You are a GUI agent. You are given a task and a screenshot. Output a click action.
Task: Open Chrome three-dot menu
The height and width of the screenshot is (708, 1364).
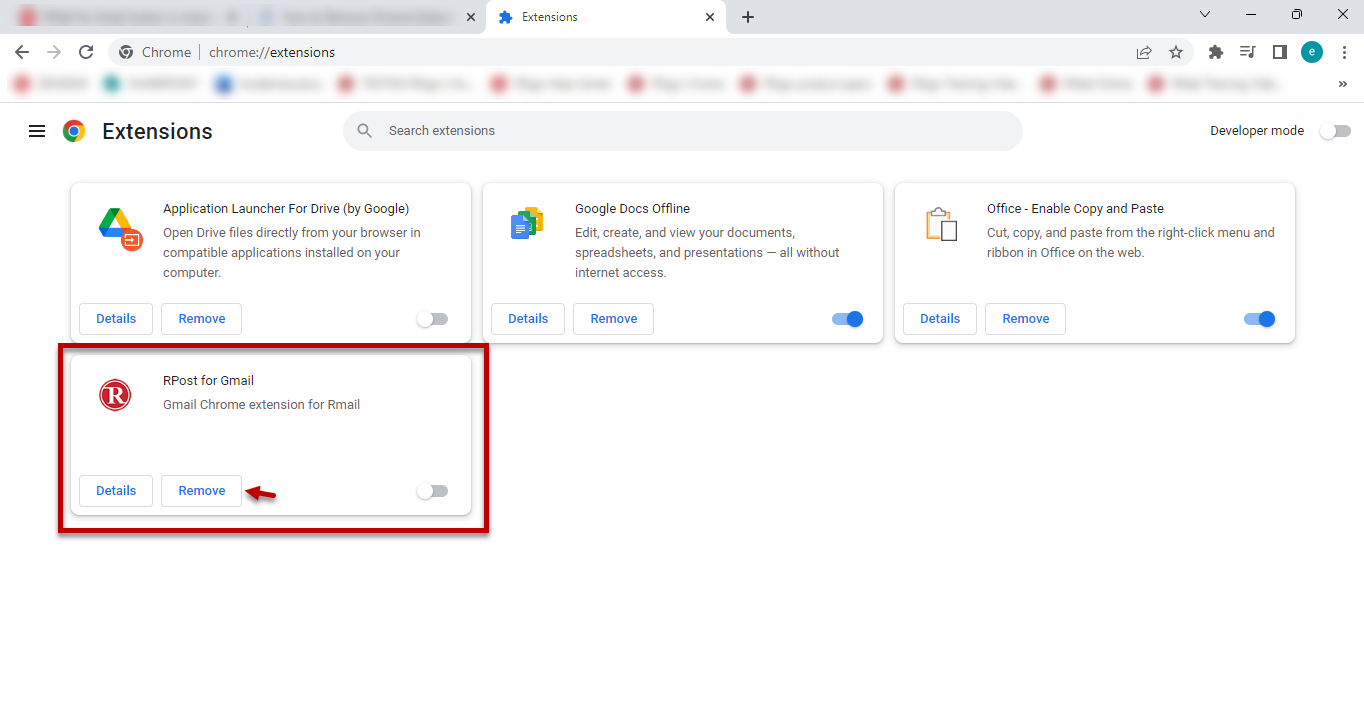point(1344,52)
